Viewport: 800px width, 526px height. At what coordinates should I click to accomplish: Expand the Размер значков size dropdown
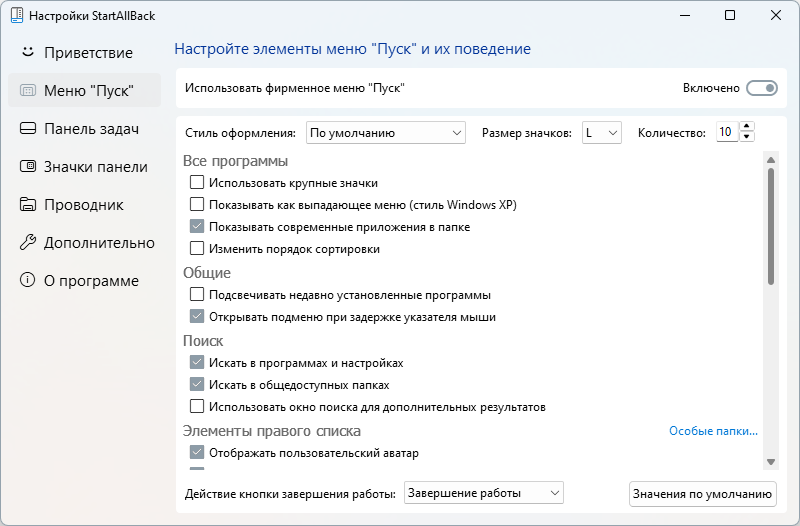pos(602,133)
